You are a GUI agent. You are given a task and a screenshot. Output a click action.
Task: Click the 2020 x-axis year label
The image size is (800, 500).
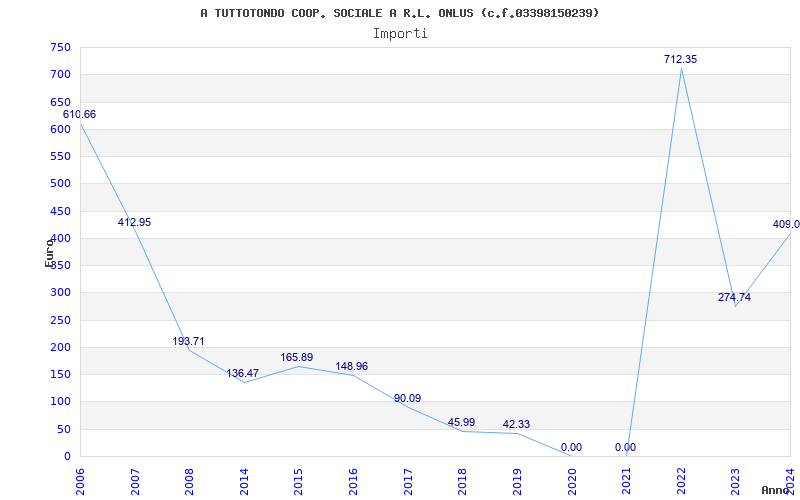(x=571, y=483)
